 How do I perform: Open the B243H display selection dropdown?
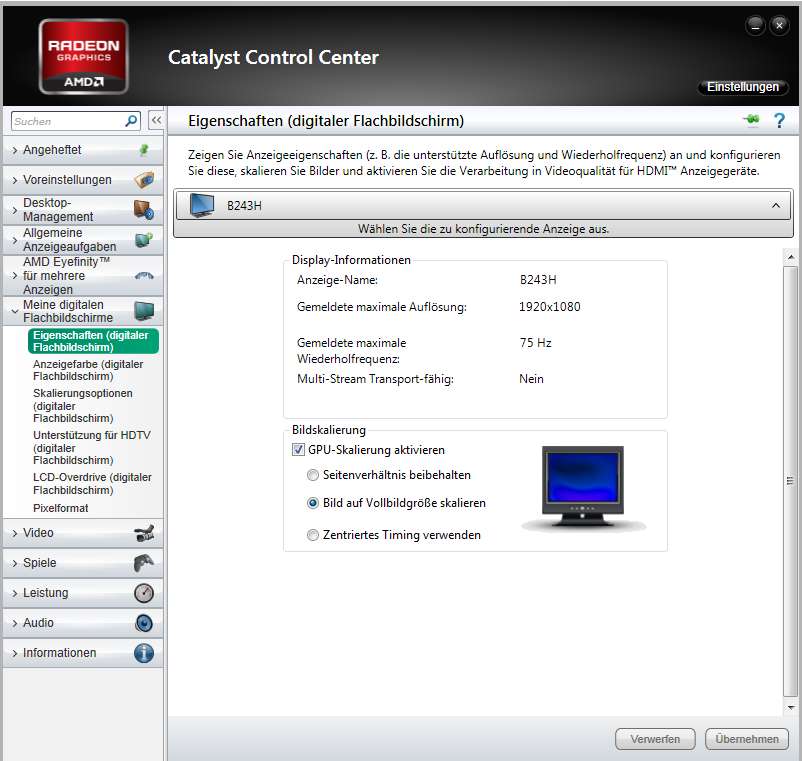tap(483, 205)
